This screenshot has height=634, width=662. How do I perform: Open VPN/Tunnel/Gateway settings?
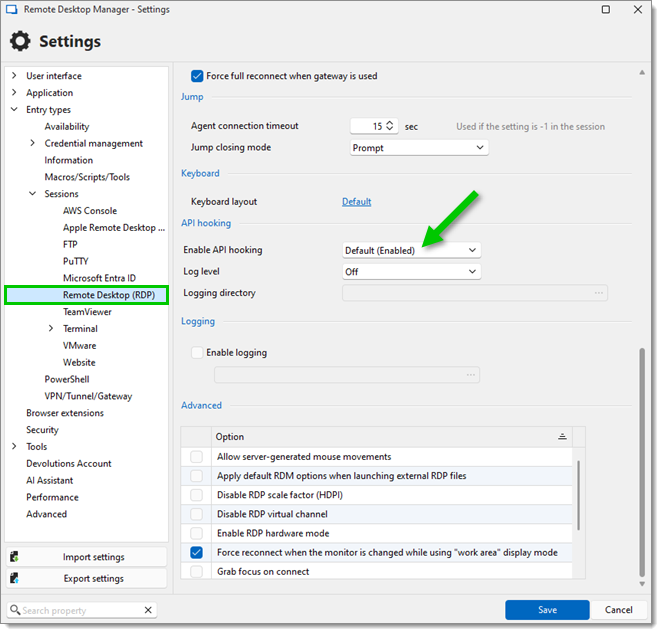point(89,398)
